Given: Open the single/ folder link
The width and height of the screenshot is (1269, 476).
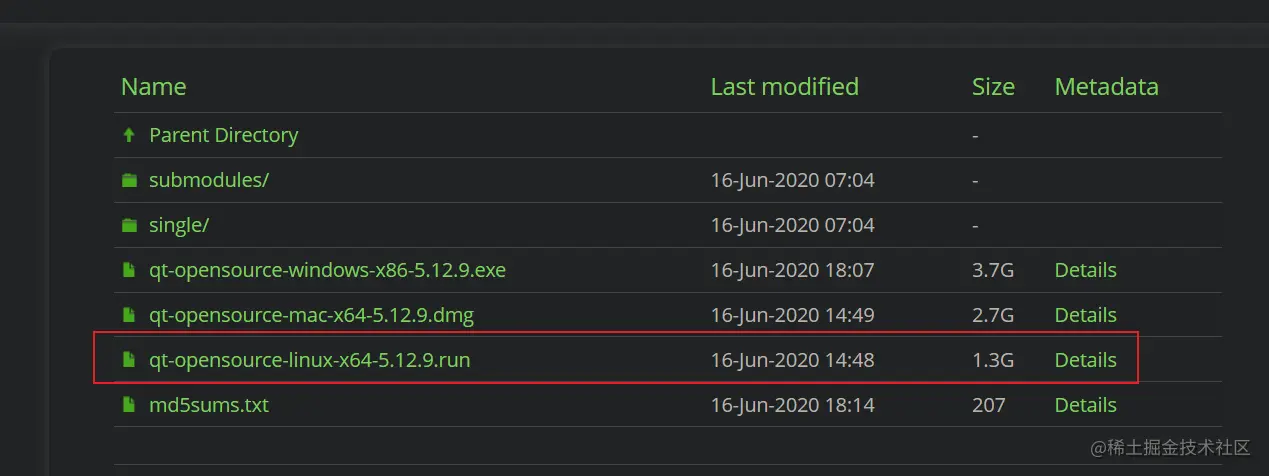Looking at the screenshot, I should click(x=179, y=225).
